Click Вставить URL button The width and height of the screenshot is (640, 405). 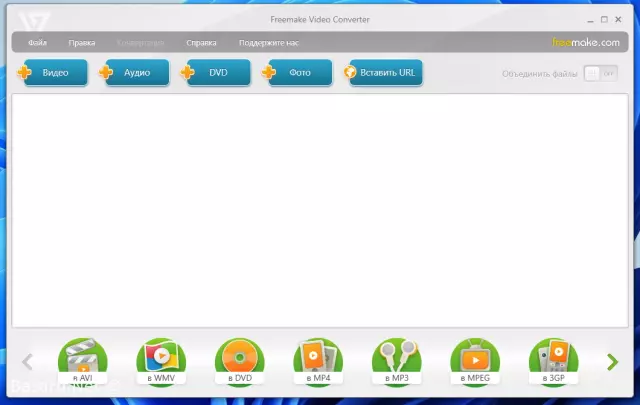(x=383, y=73)
